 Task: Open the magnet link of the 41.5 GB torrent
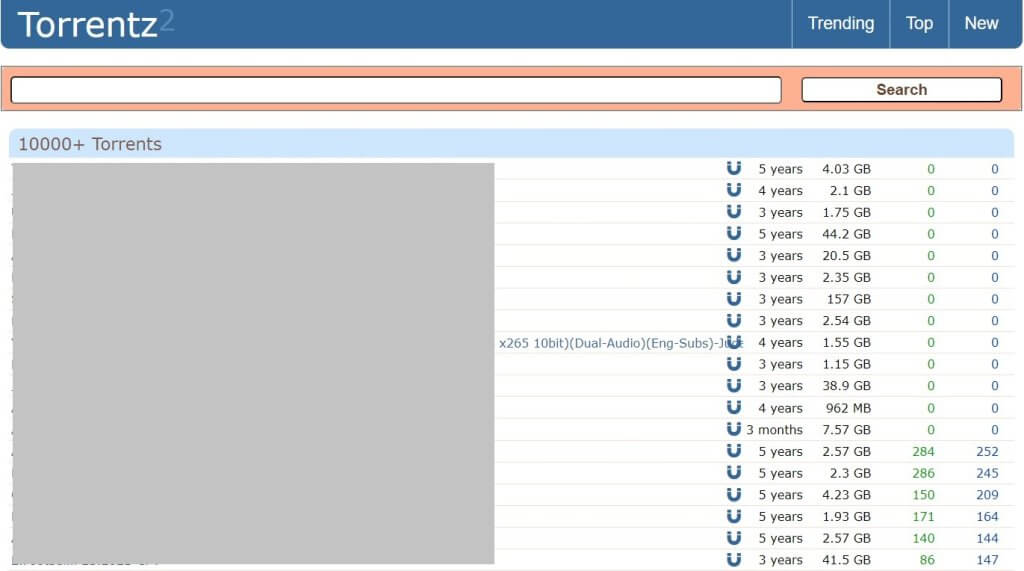point(734,559)
